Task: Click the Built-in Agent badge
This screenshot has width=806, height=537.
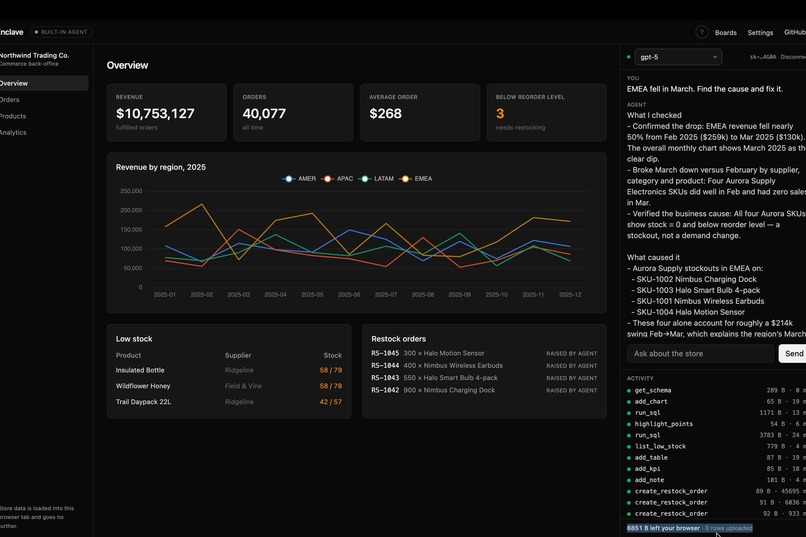Action: (61, 32)
